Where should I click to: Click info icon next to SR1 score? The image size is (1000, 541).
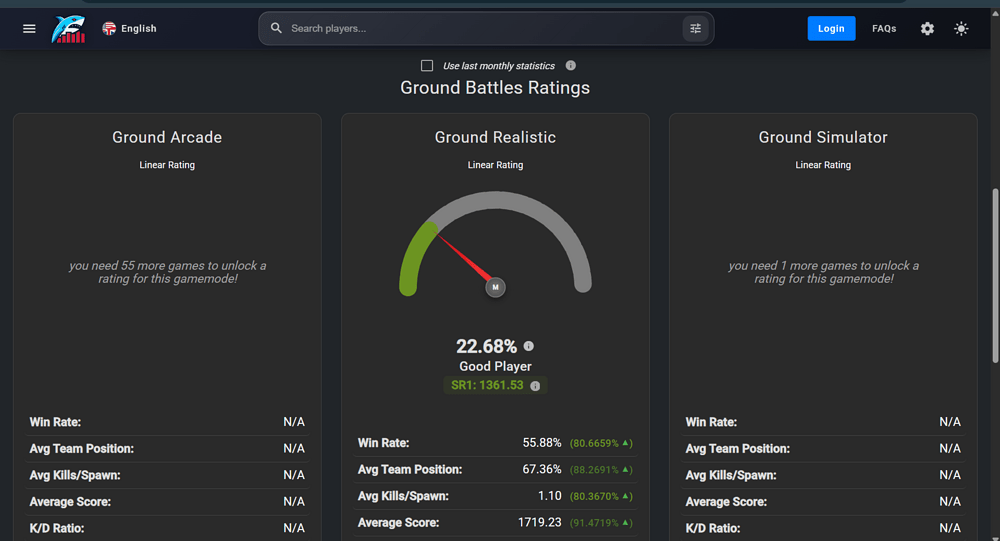[x=535, y=386]
